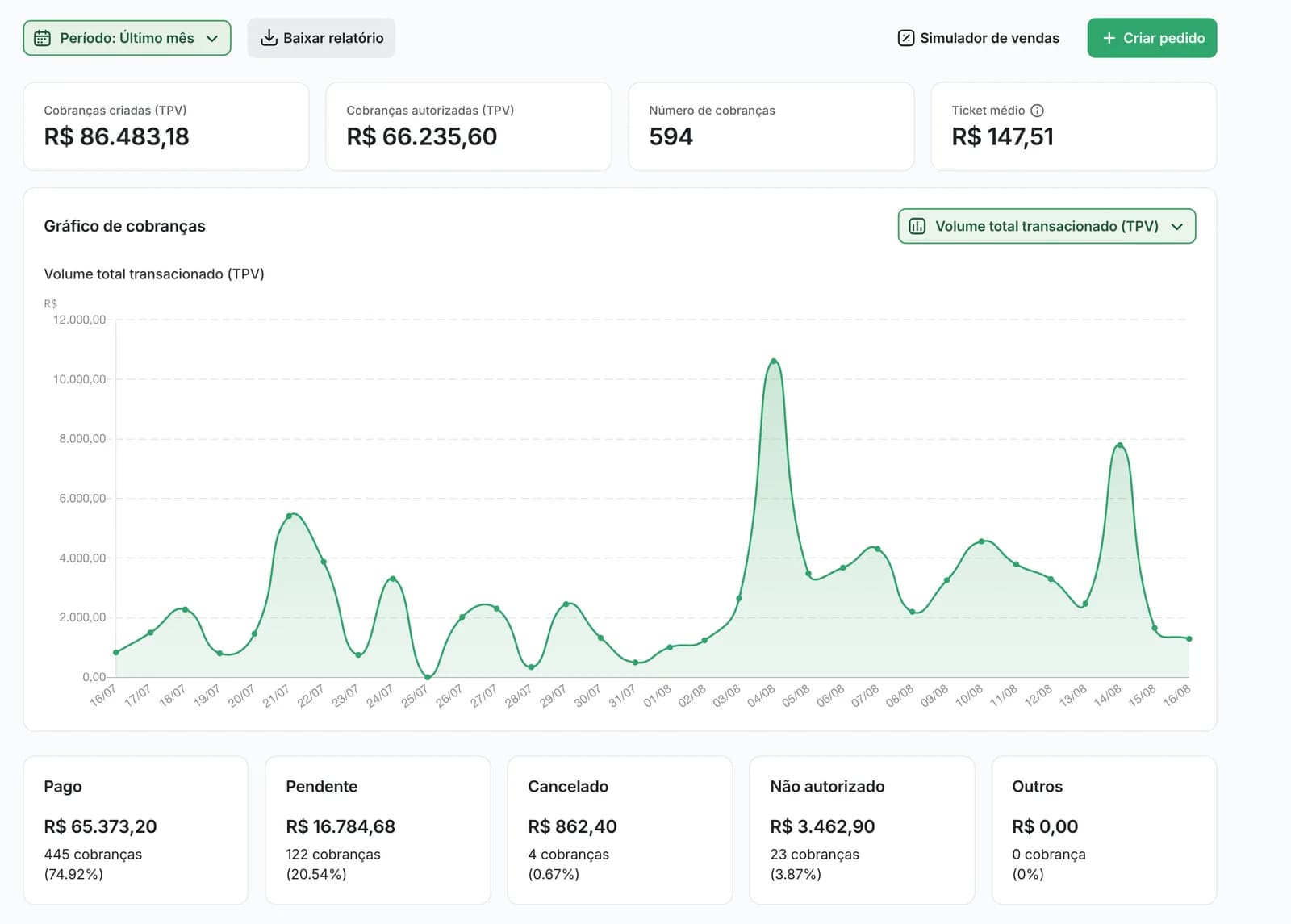
Task: Click Criar pedido button
Action: click(1151, 38)
